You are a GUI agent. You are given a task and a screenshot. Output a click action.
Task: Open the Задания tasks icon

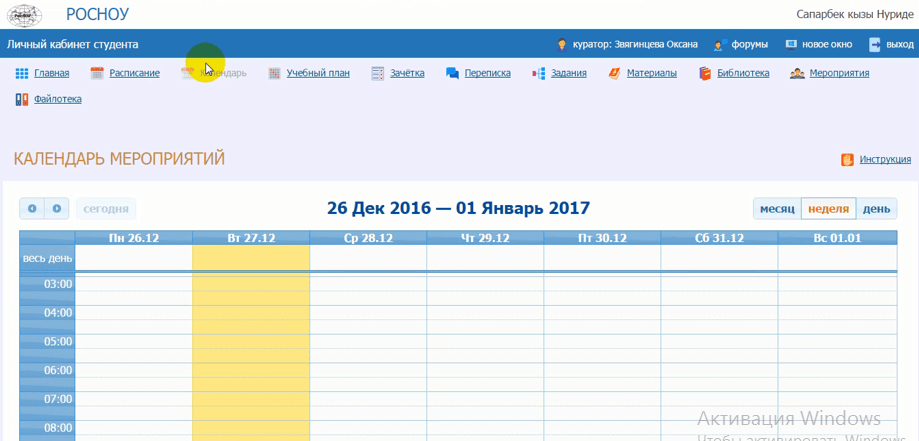[538, 73]
